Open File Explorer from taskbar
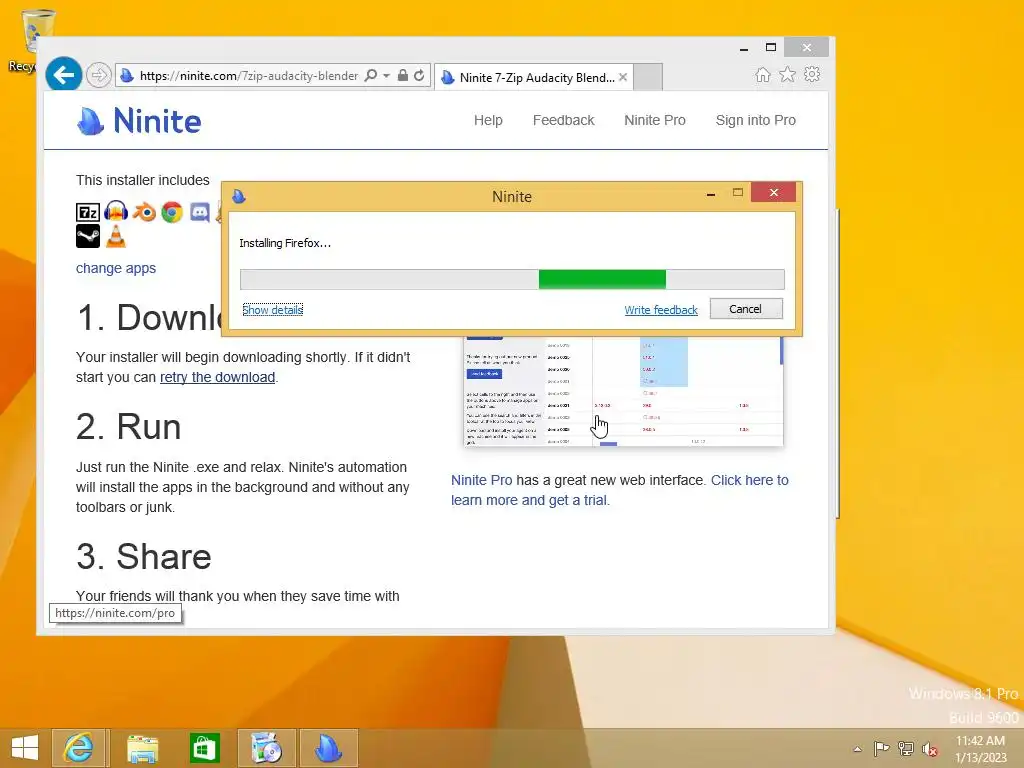Viewport: 1024px width, 768px height. 142,748
